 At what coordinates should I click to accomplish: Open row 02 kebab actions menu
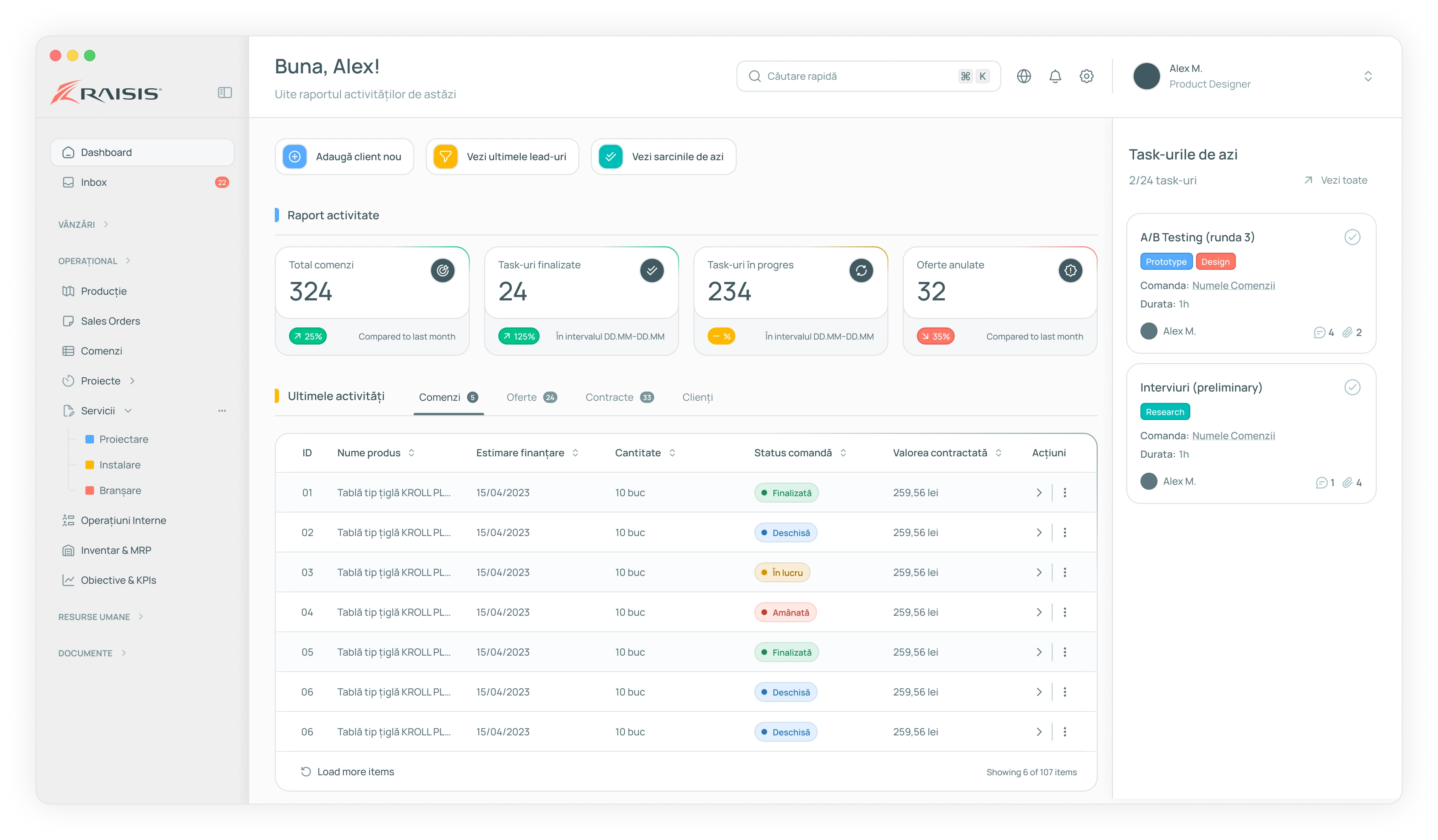[x=1065, y=532]
